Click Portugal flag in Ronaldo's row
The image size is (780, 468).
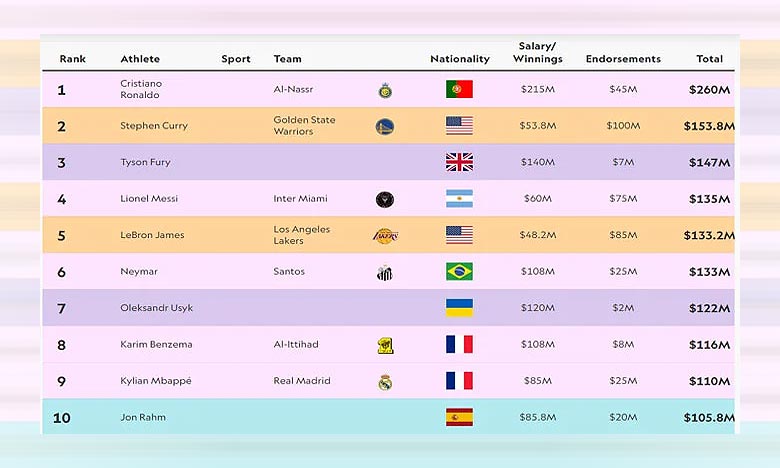point(459,89)
